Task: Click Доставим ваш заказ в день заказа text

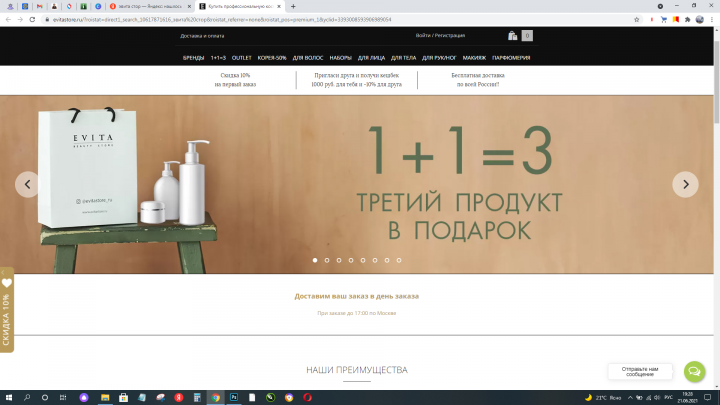Action: click(356, 296)
